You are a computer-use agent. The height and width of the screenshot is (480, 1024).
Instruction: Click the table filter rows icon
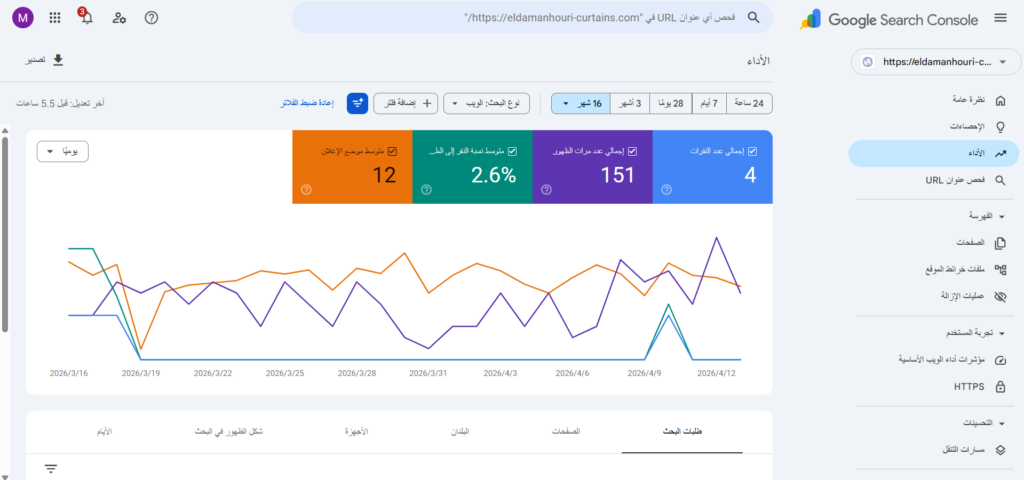[x=51, y=468]
